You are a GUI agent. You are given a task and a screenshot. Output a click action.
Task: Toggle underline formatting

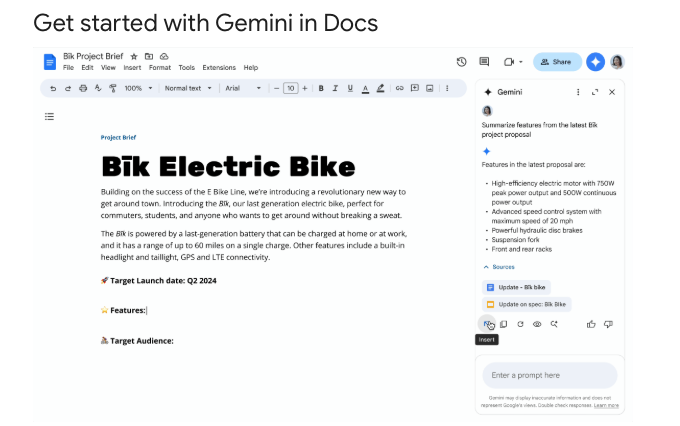pos(350,88)
